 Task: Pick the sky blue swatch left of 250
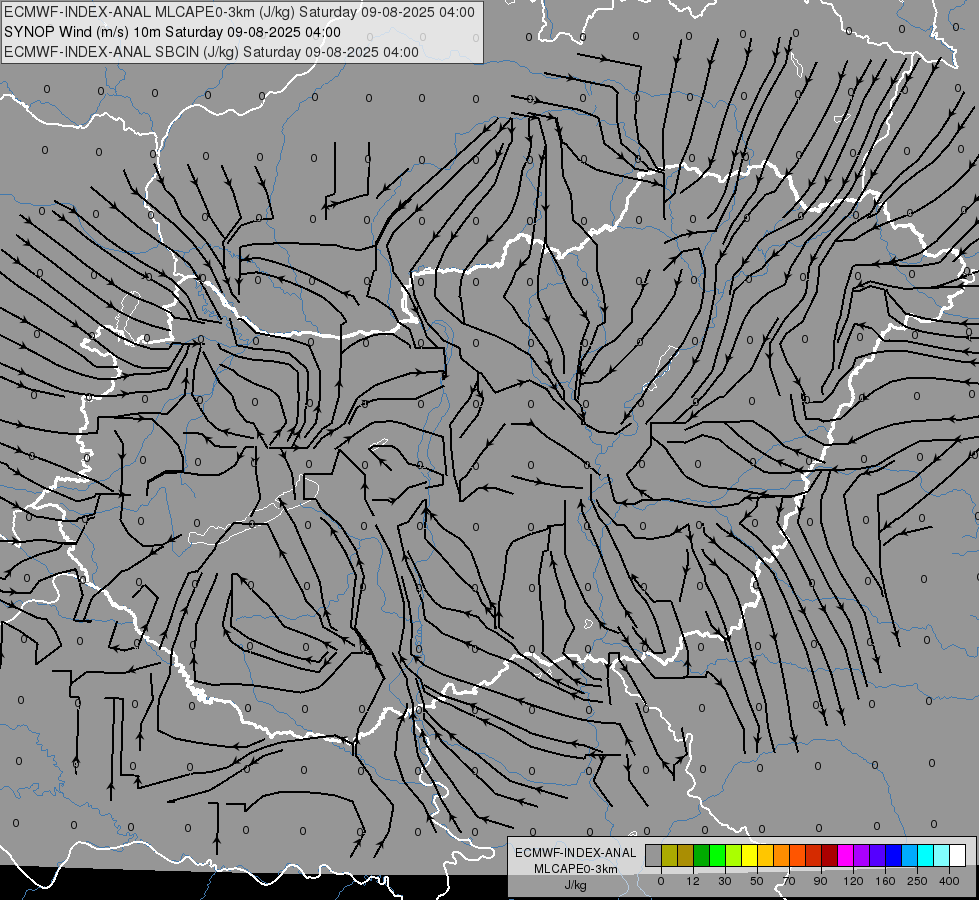(x=909, y=855)
